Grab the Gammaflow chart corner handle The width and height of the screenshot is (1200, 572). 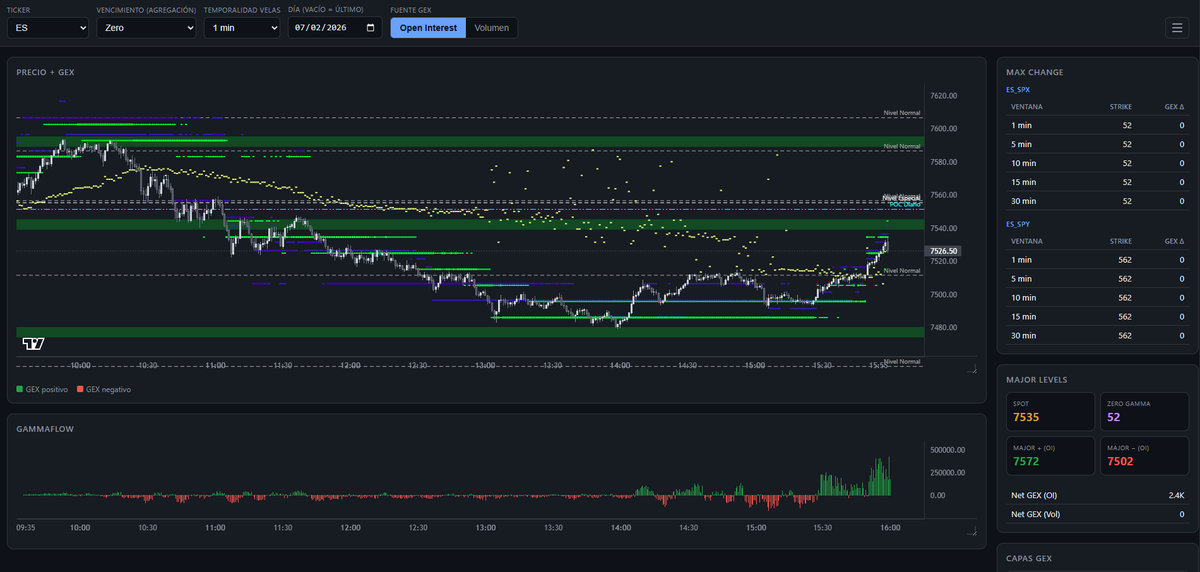(x=972, y=531)
